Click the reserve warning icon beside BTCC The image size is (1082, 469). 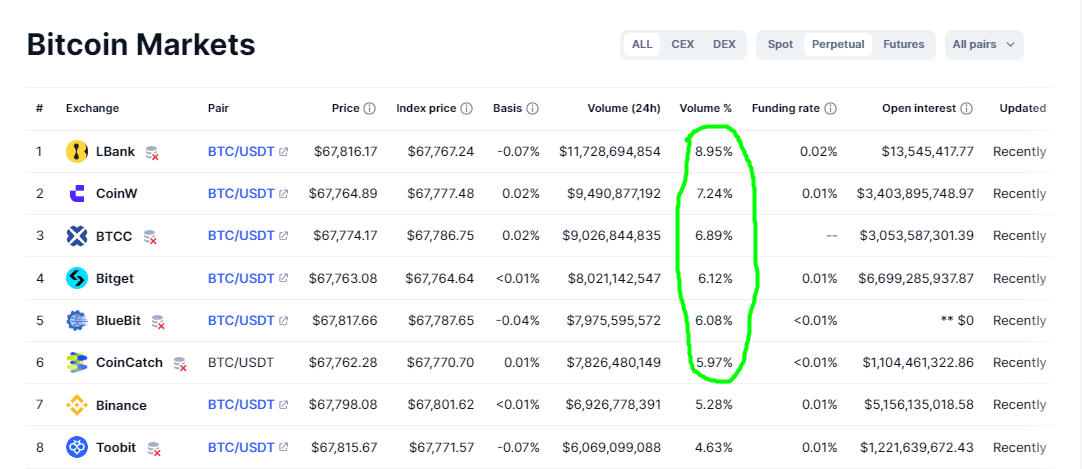coord(150,237)
